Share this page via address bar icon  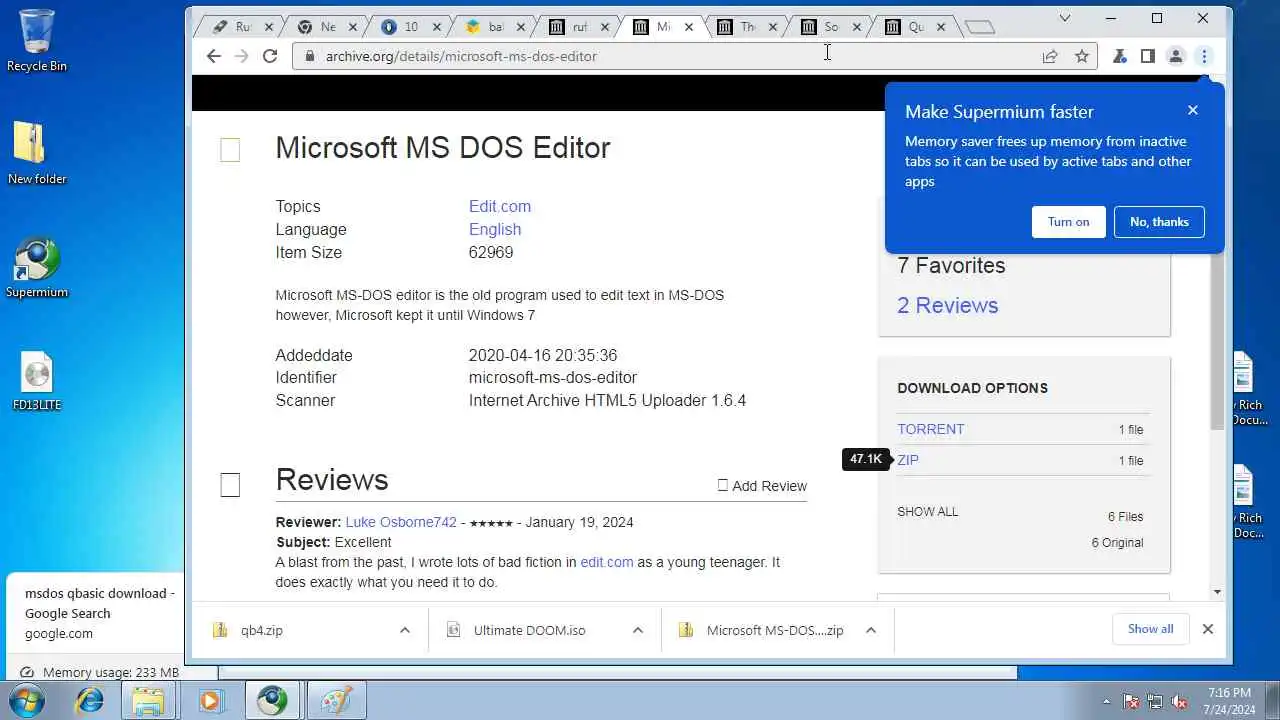tap(1050, 56)
